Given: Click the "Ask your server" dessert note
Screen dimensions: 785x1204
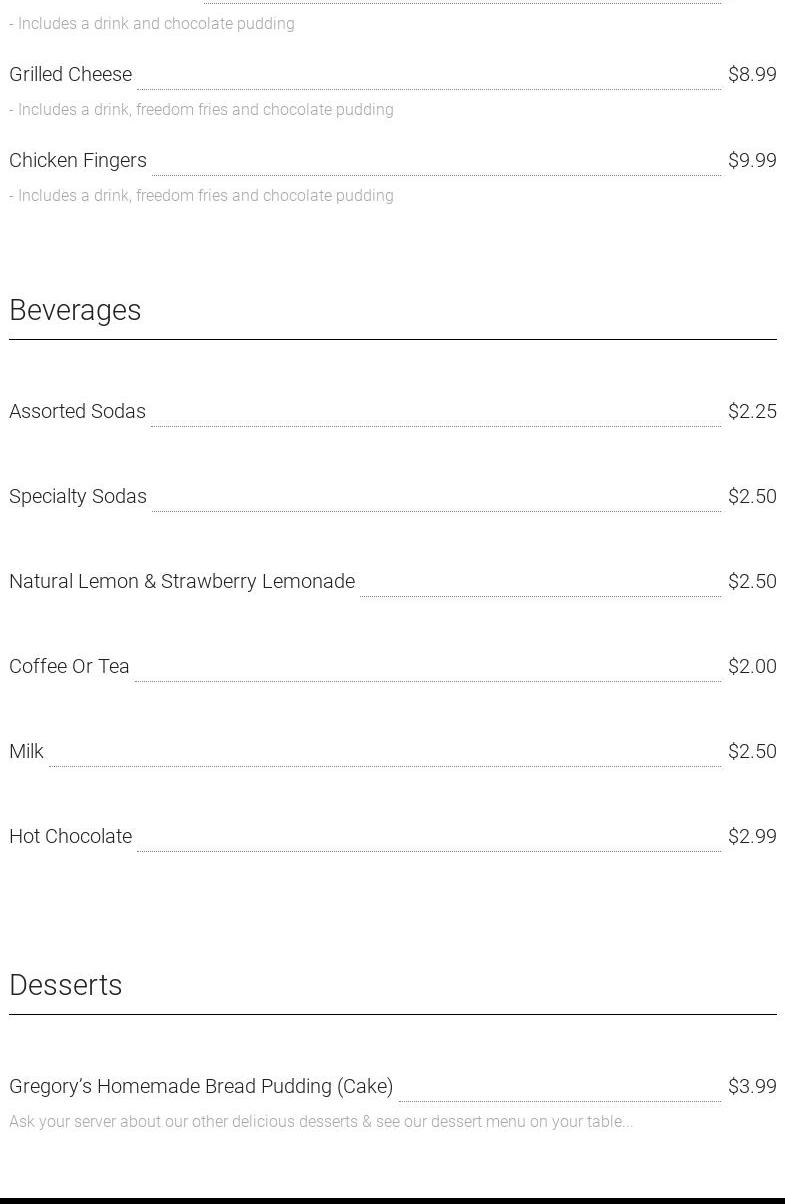Looking at the screenshot, I should point(321,1122).
